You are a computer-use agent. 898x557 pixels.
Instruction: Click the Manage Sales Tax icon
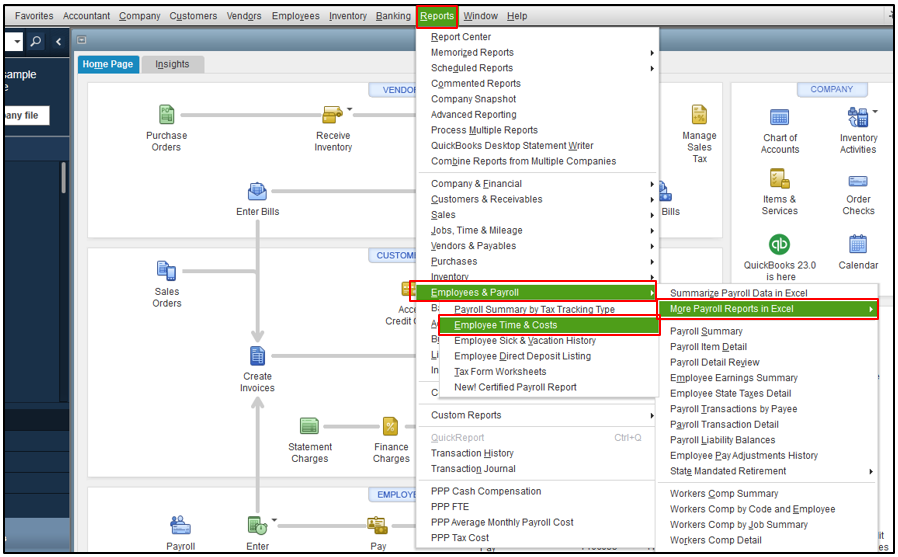click(699, 114)
